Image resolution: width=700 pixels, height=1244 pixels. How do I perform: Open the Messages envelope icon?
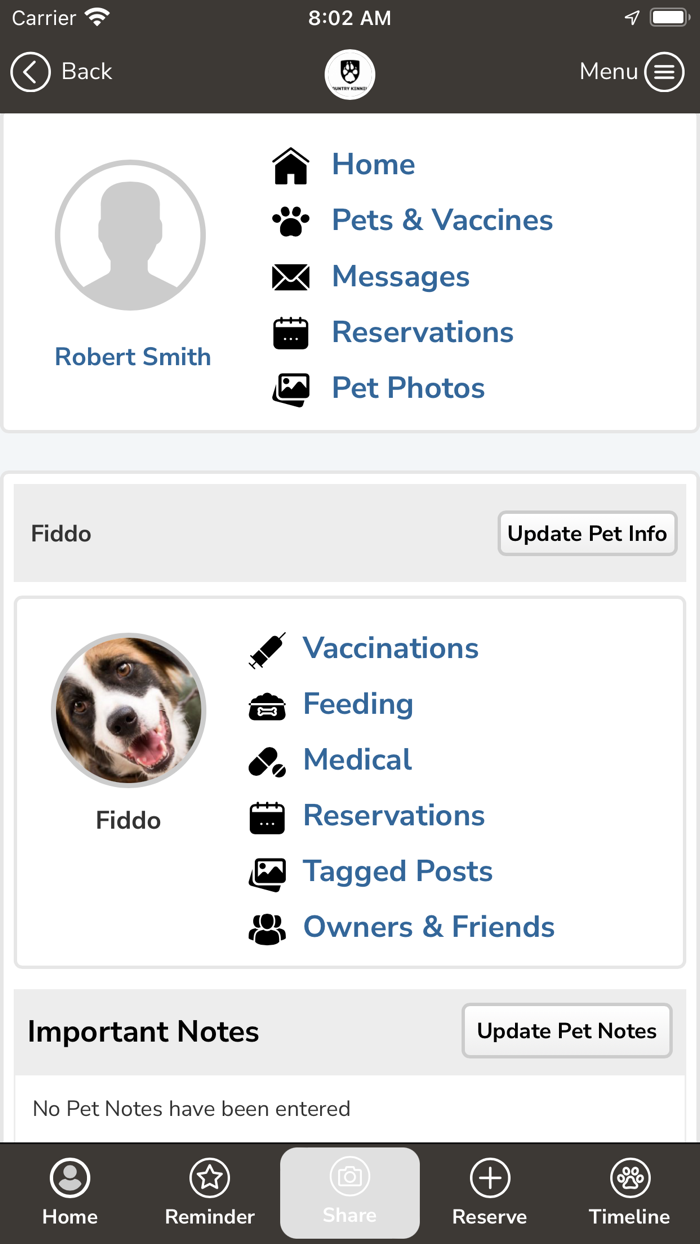(x=291, y=276)
